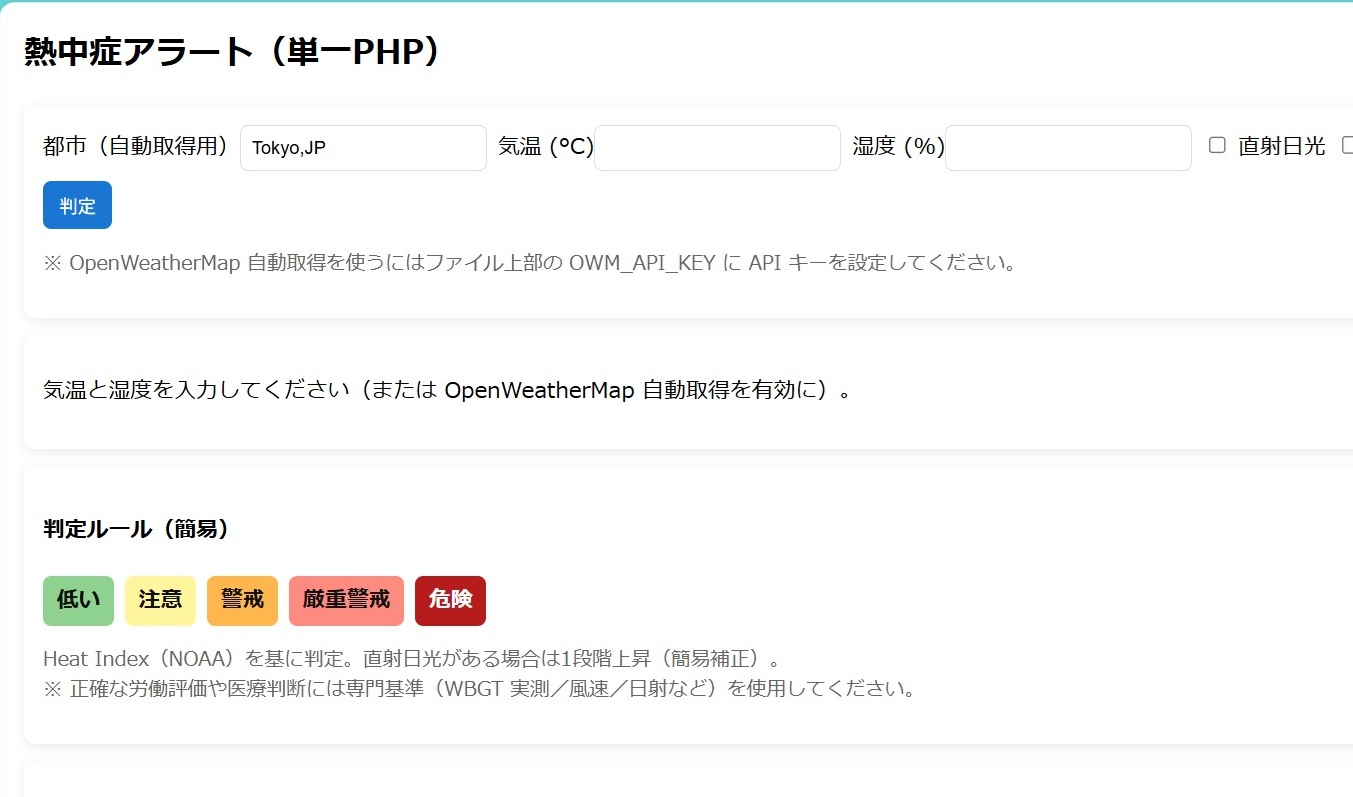Click the Heat Index (NOAA) description line
The height and width of the screenshot is (797, 1353).
[410, 659]
